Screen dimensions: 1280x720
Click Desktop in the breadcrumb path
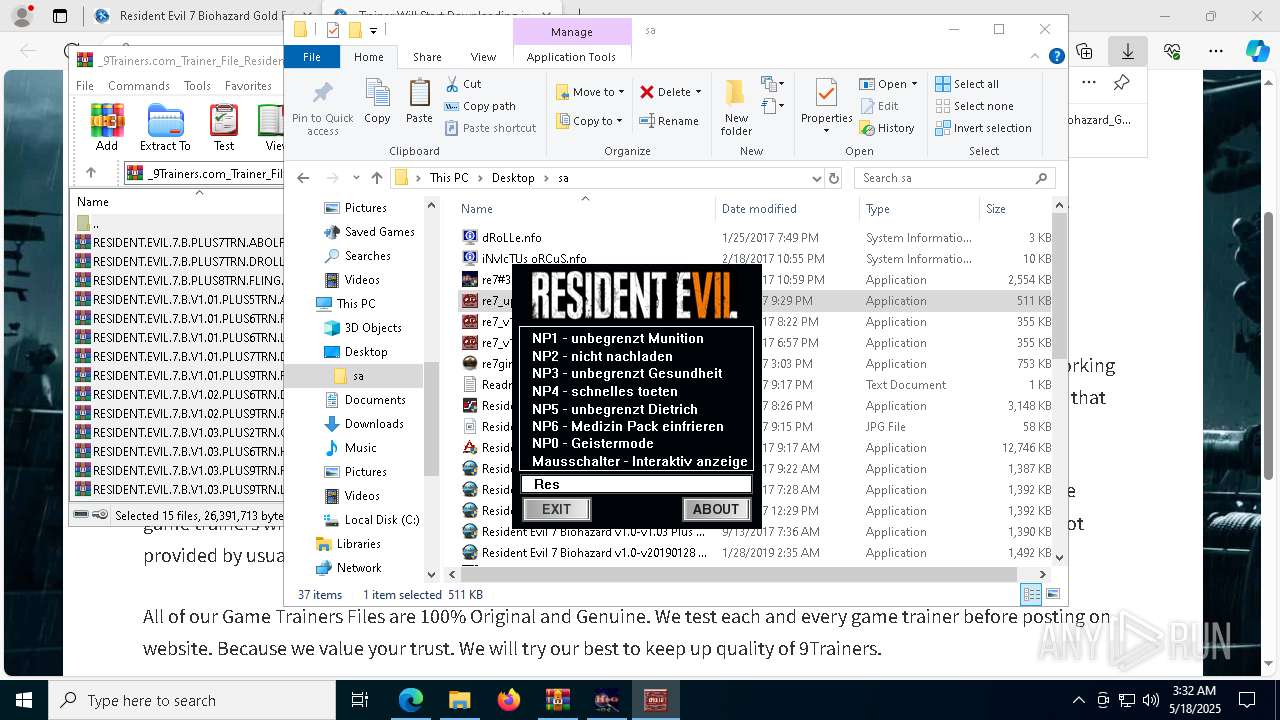(x=513, y=178)
